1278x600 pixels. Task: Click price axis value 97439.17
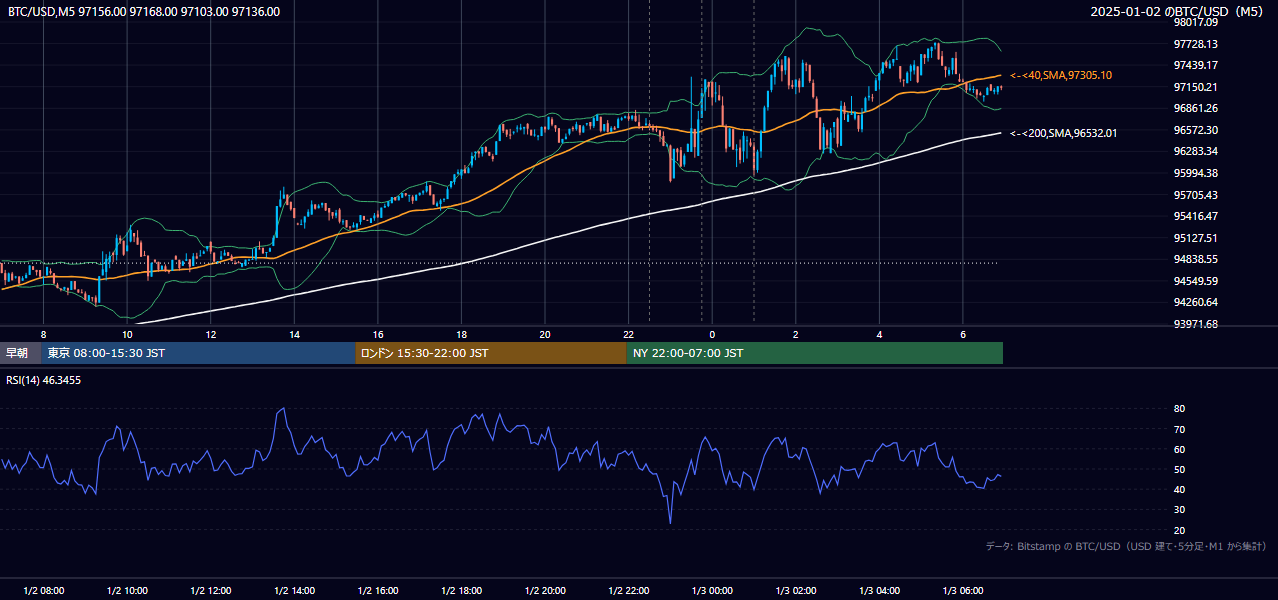(1196, 65)
